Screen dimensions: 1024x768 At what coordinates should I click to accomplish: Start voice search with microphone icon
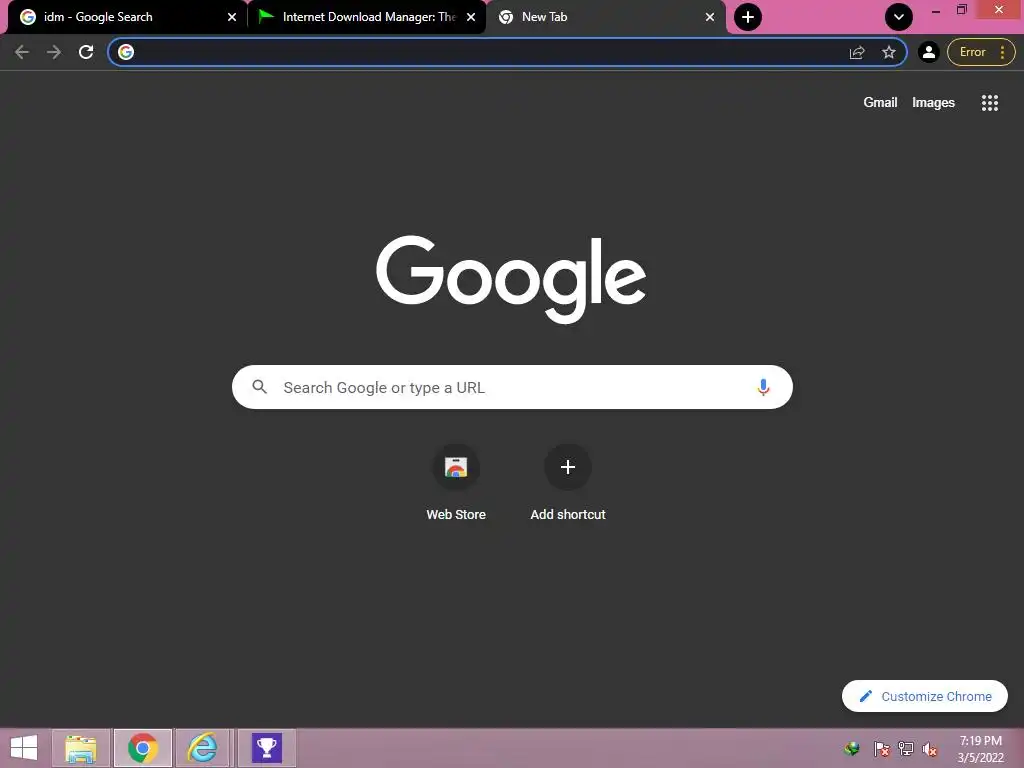763,387
